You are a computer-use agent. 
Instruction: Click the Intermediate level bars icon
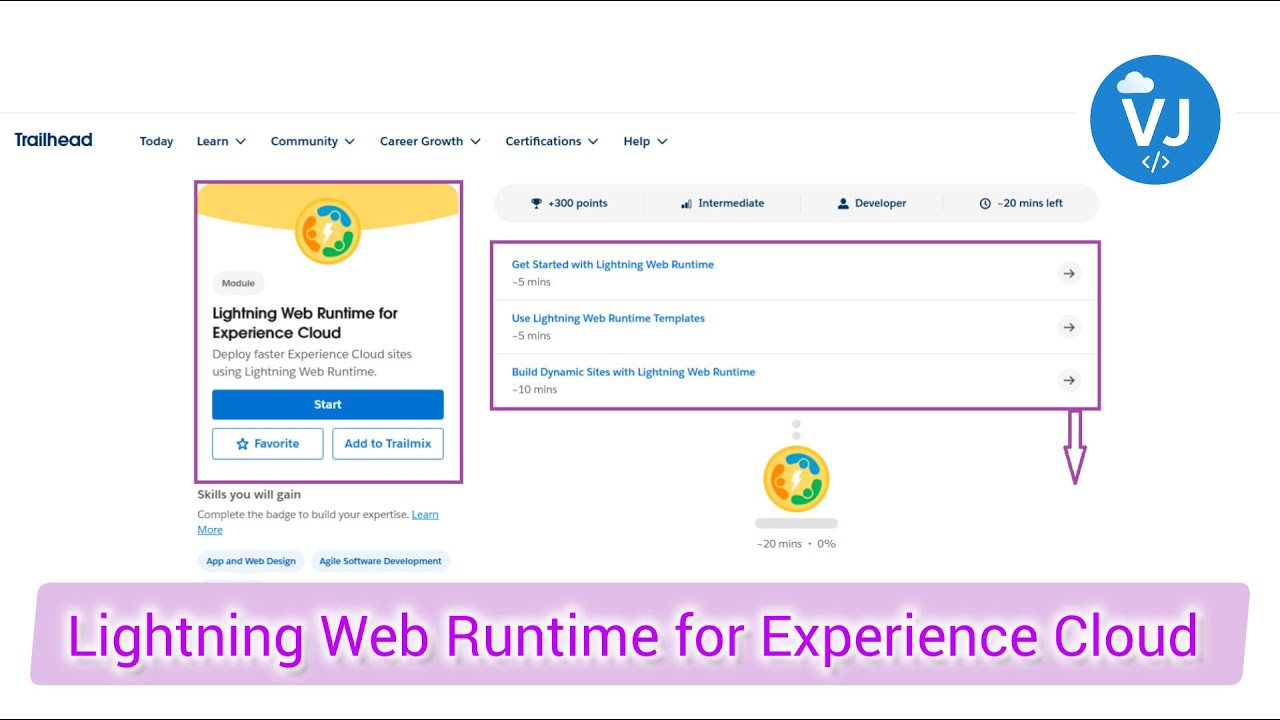click(x=686, y=203)
